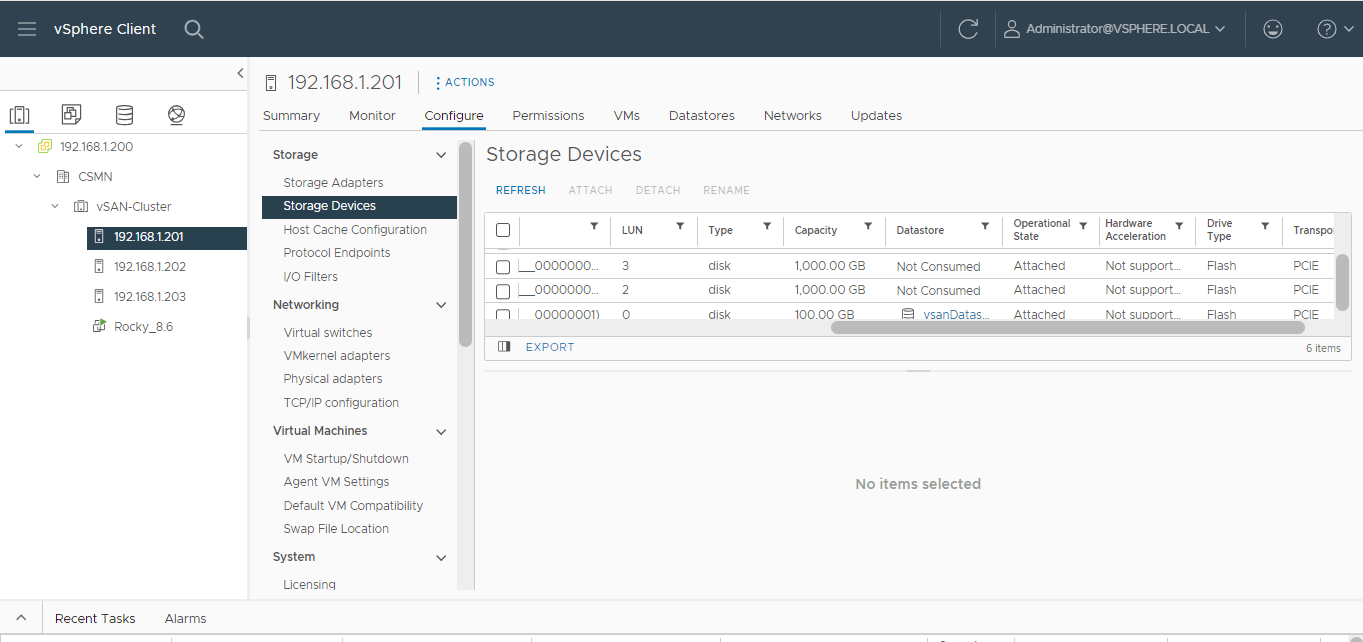Open the Datastores tab

coord(702,116)
